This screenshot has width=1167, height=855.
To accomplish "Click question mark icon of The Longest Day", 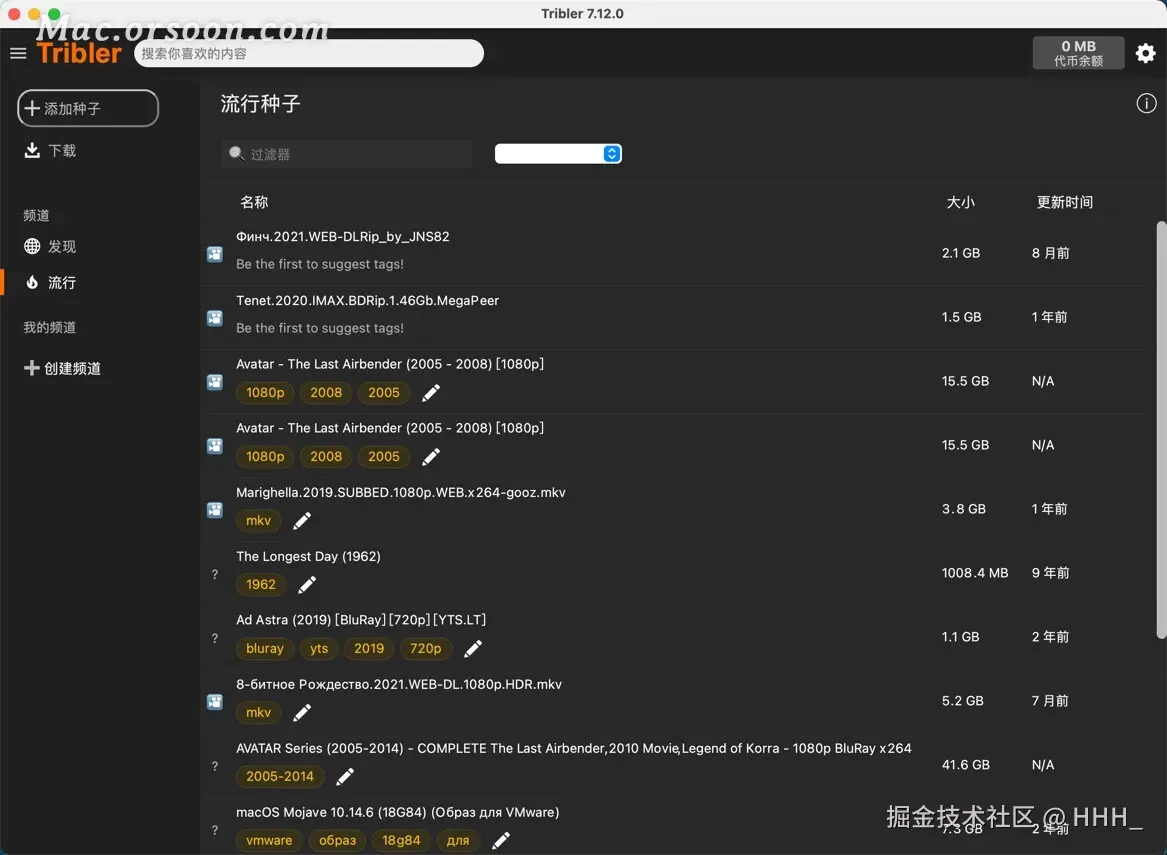I will (215, 574).
